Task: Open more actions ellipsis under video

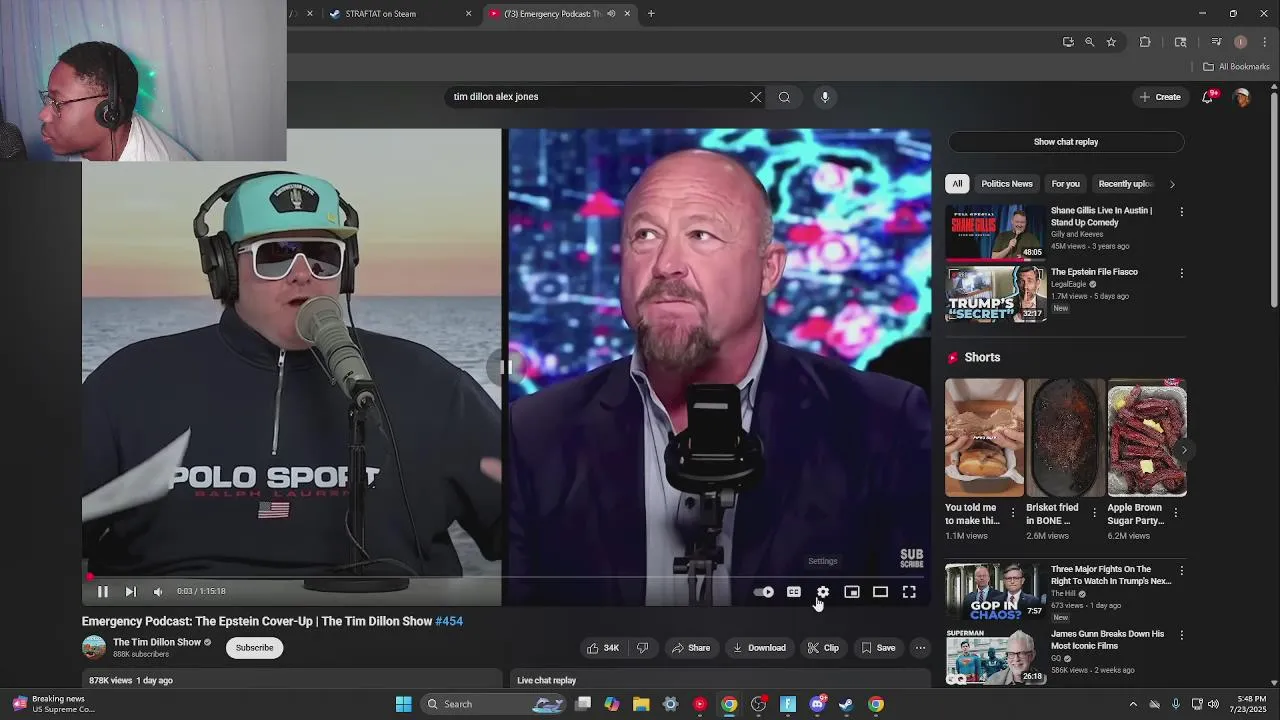Action: click(920, 648)
